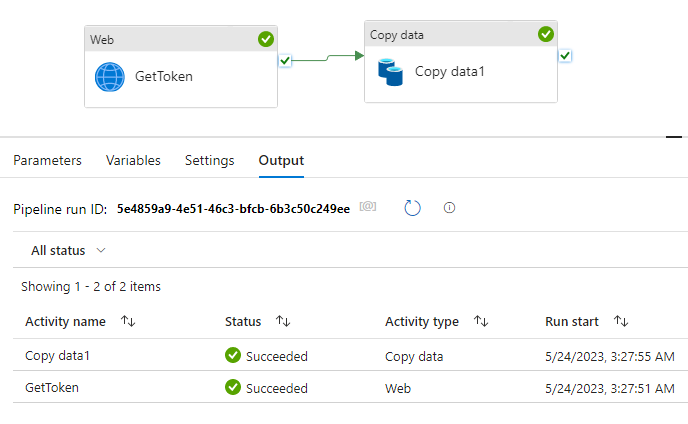Viewport: 688px width, 424px height.
Task: Open the All status filter dropdown
Action: tap(68, 250)
